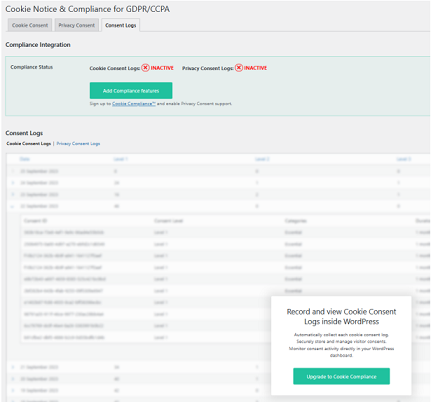This screenshot has width=431, height=402.
Task: Select the Consent Logs tab
Action: coord(121,25)
